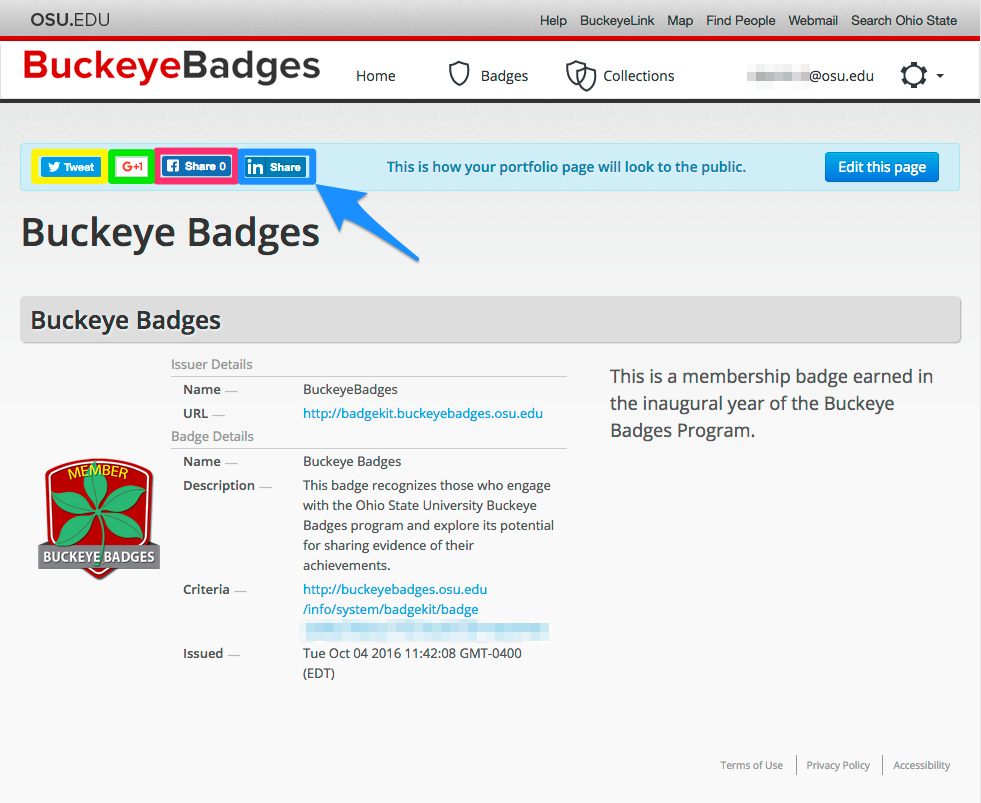Open the Map link
Viewport: 981px width, 803px height.
click(x=679, y=21)
